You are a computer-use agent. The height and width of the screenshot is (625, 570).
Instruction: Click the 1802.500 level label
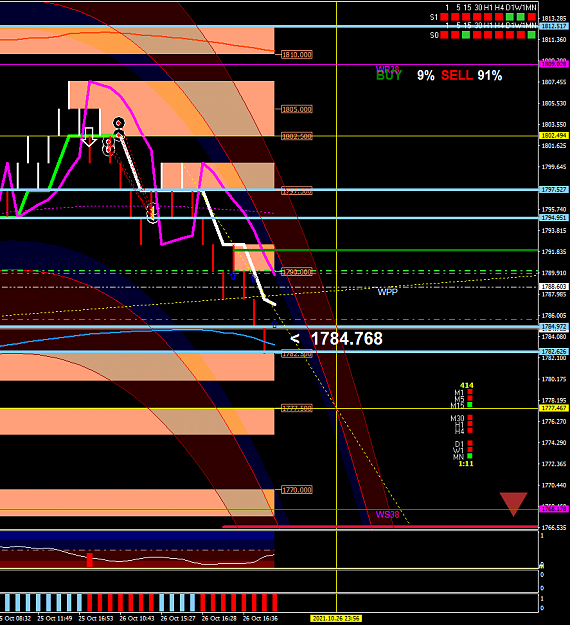[297, 136]
